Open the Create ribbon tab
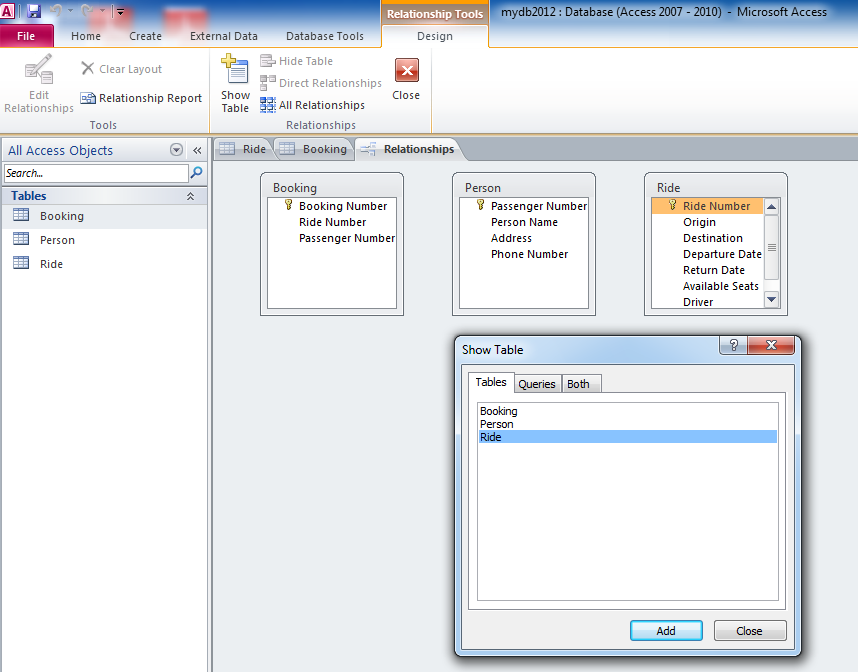The height and width of the screenshot is (672, 858). [x=145, y=35]
